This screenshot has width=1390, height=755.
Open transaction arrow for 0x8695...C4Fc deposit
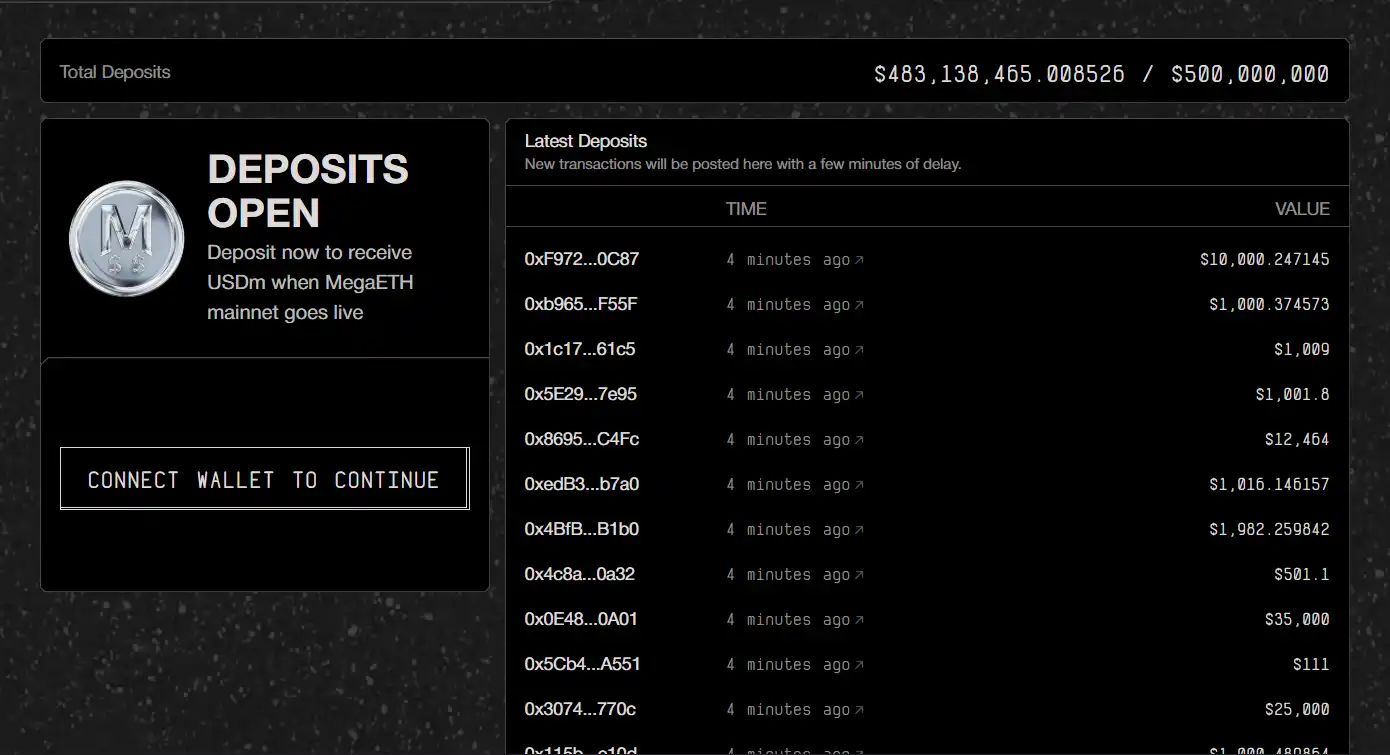coord(859,440)
